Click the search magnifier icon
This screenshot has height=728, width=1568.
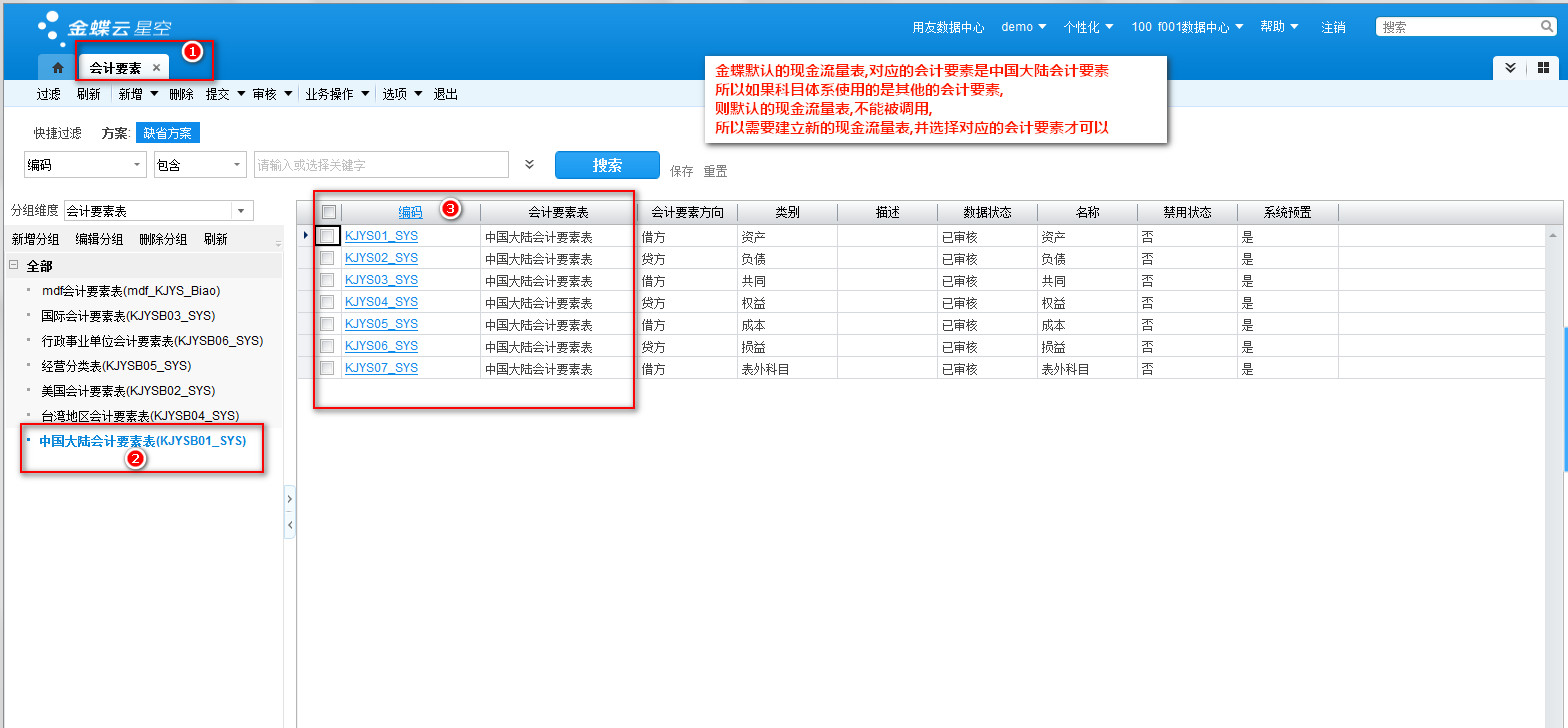1546,27
